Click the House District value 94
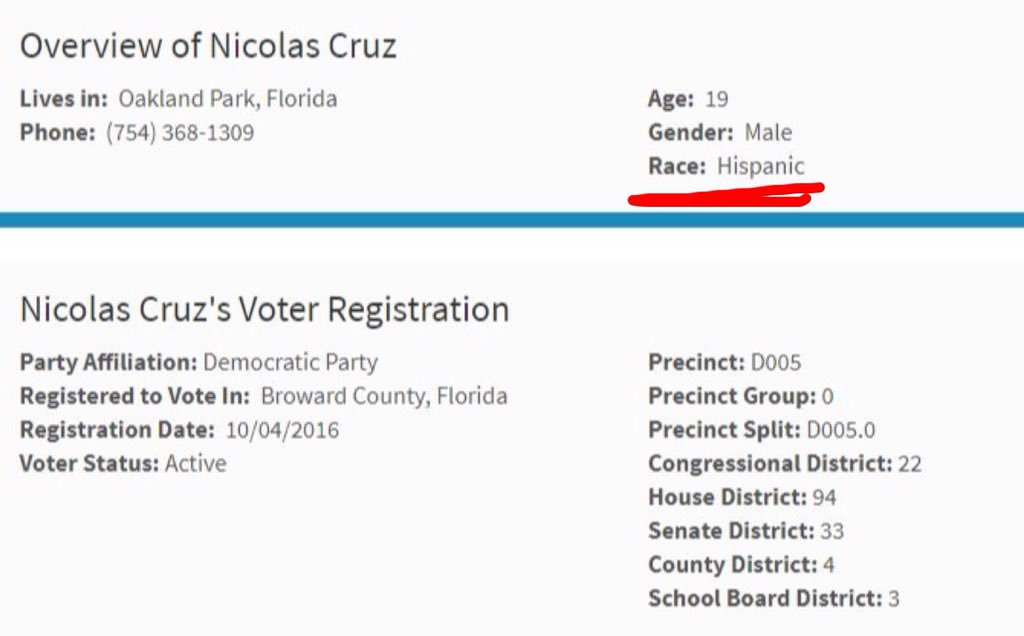Screen dimensions: 1024x636 825,497
